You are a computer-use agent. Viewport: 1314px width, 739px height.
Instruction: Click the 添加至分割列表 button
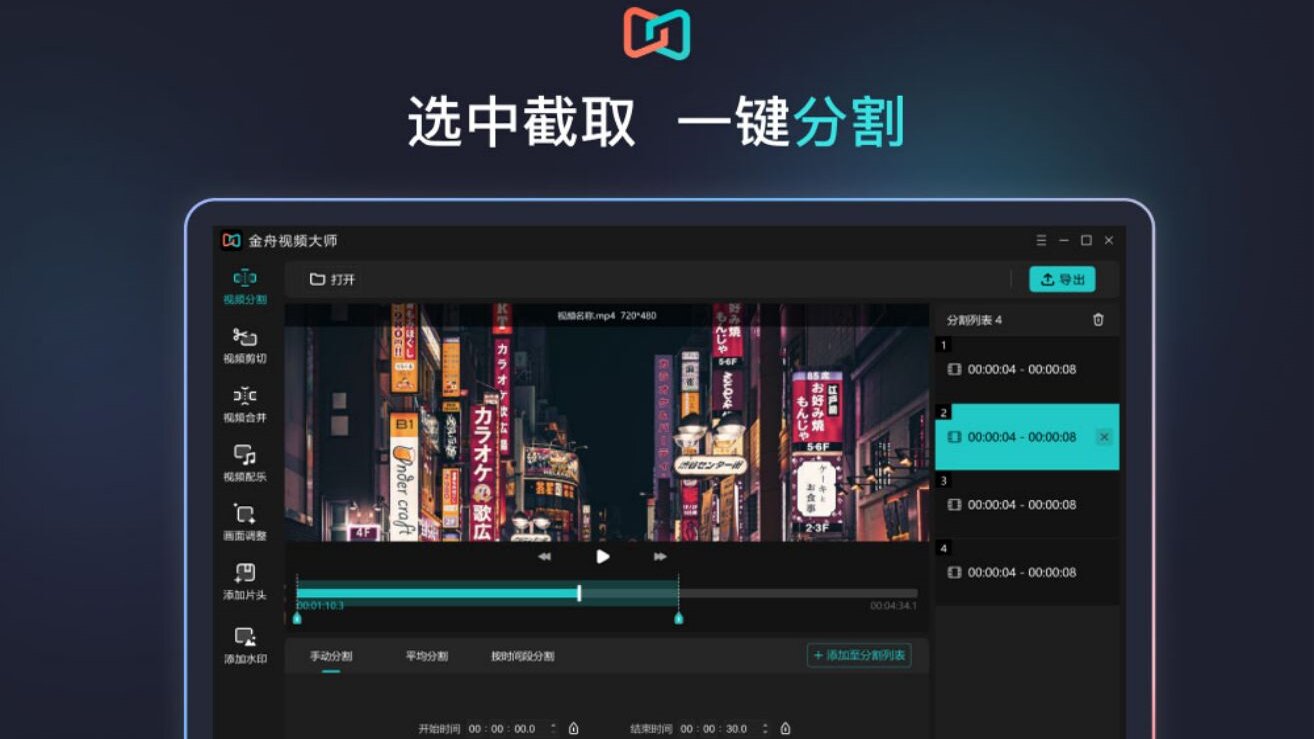[860, 656]
